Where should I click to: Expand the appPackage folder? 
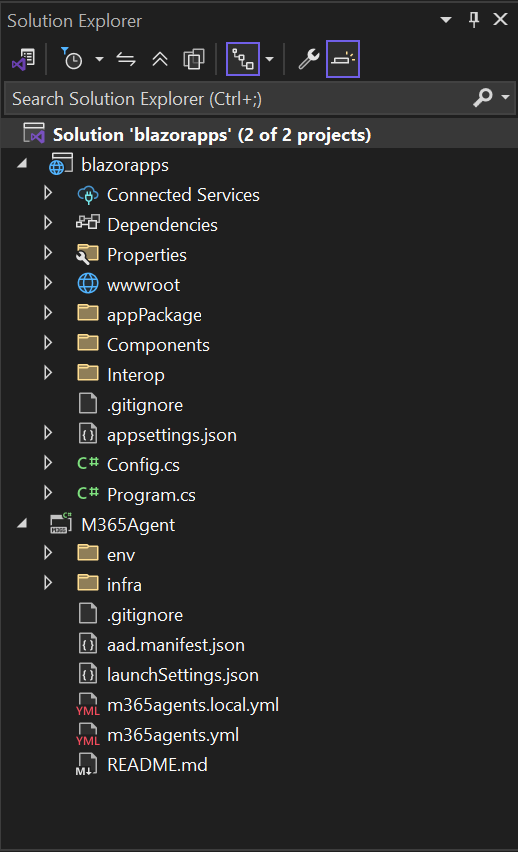(x=48, y=312)
